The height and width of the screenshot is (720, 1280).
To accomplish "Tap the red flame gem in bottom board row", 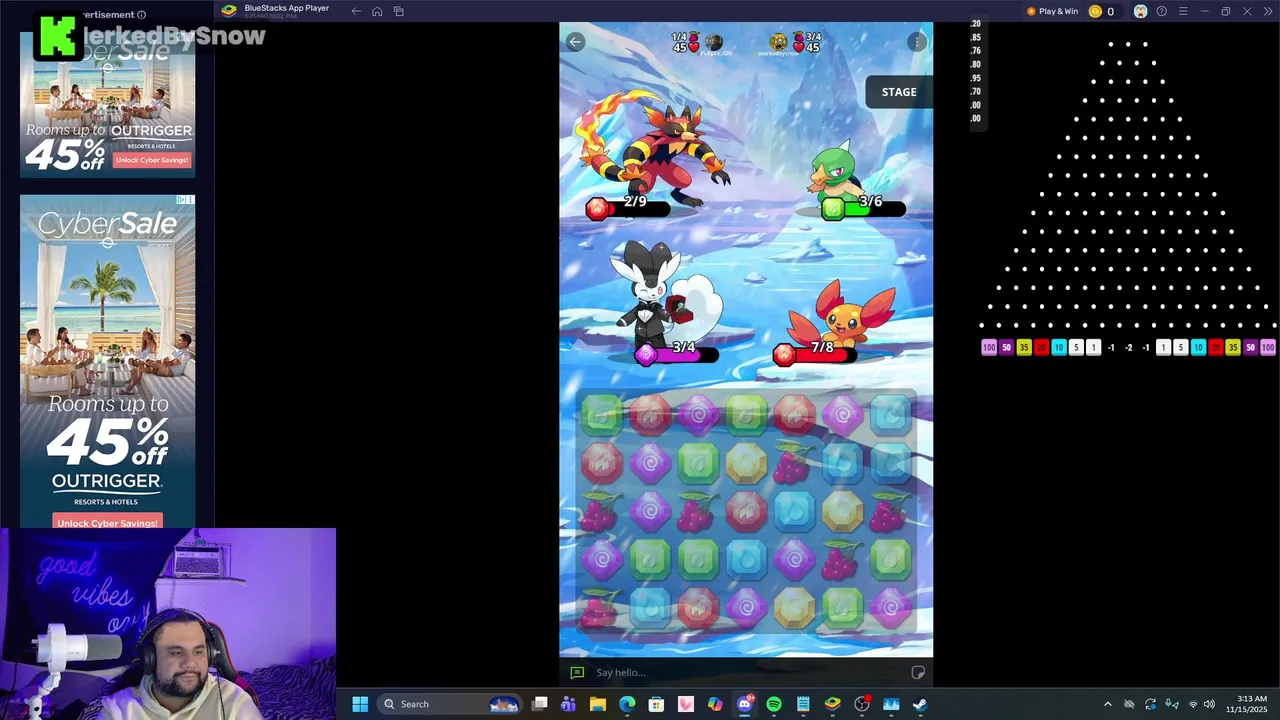I will tap(698, 607).
